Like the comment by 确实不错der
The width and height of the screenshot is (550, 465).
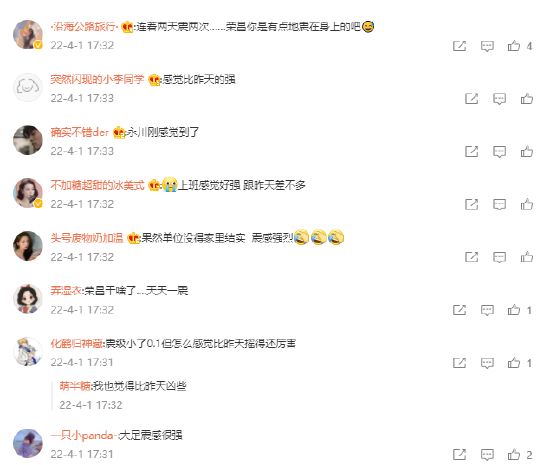527,151
